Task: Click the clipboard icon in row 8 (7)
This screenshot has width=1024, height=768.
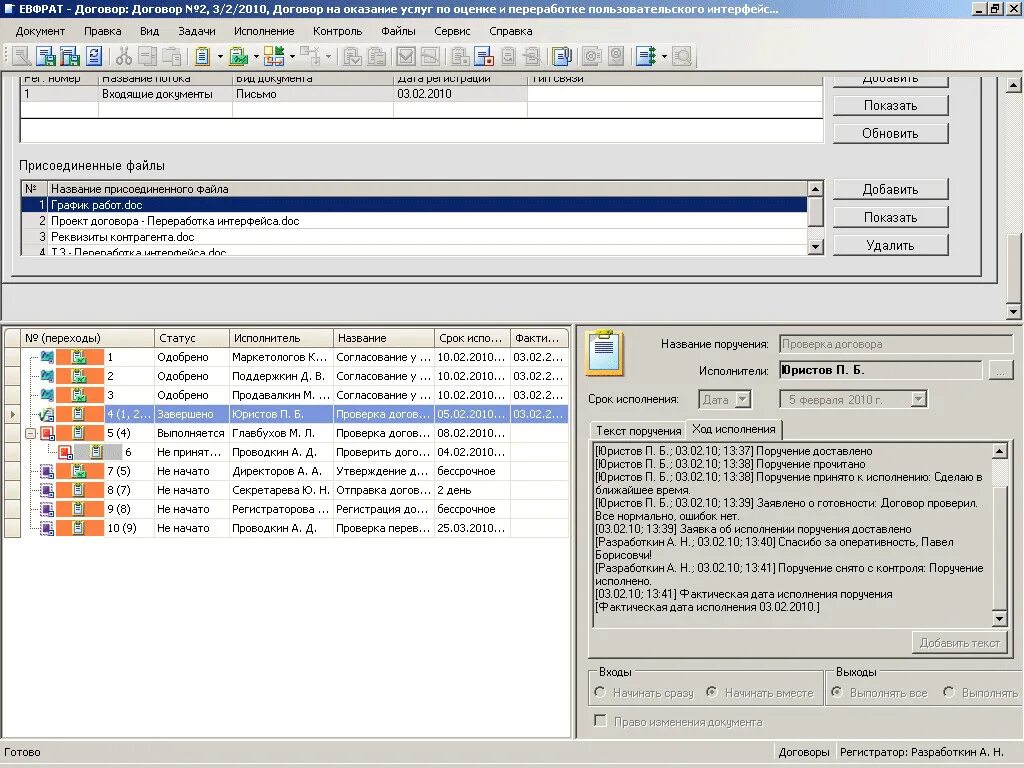Action: 78,490
